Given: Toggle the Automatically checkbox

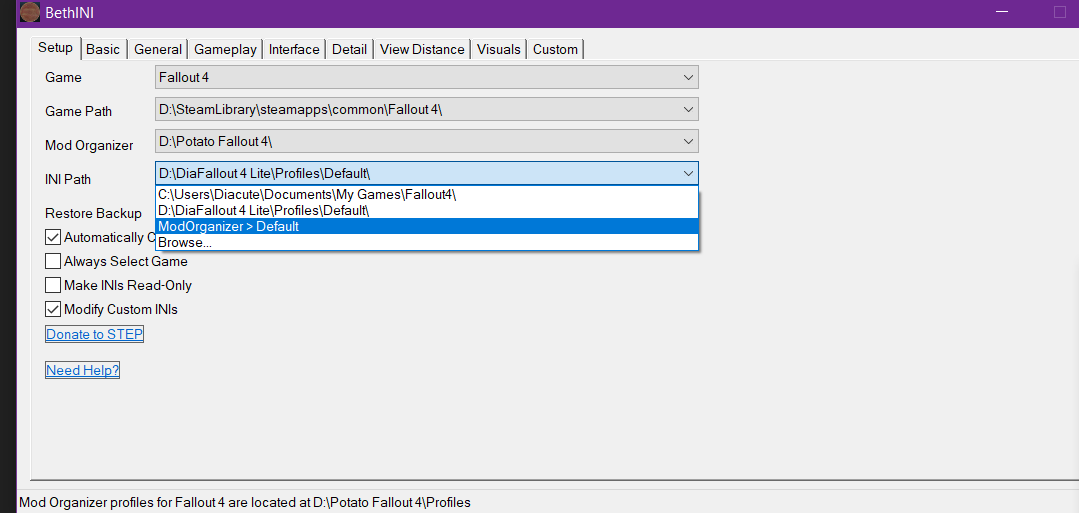Looking at the screenshot, I should 53,238.
